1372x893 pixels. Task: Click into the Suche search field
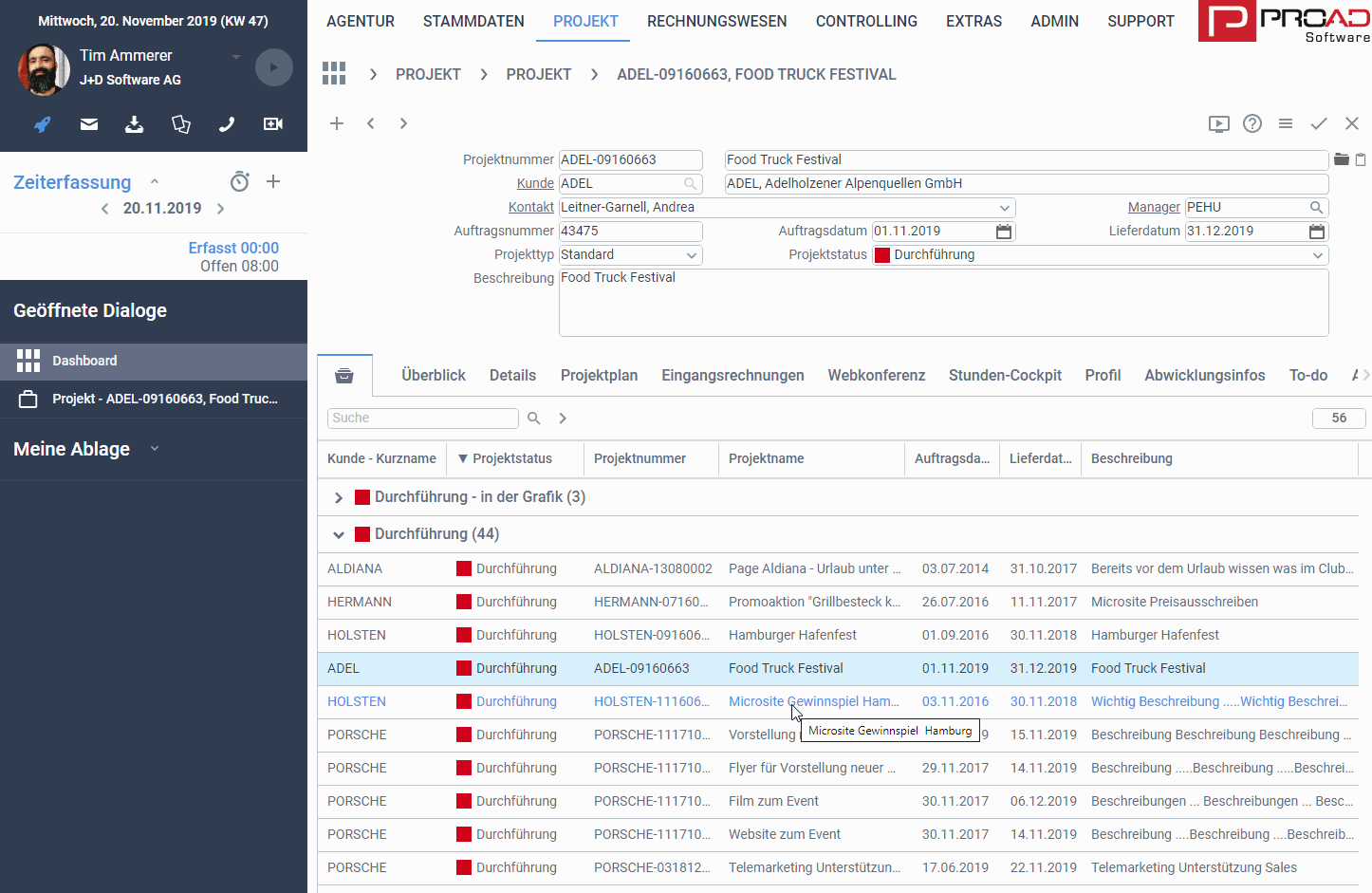pos(422,419)
